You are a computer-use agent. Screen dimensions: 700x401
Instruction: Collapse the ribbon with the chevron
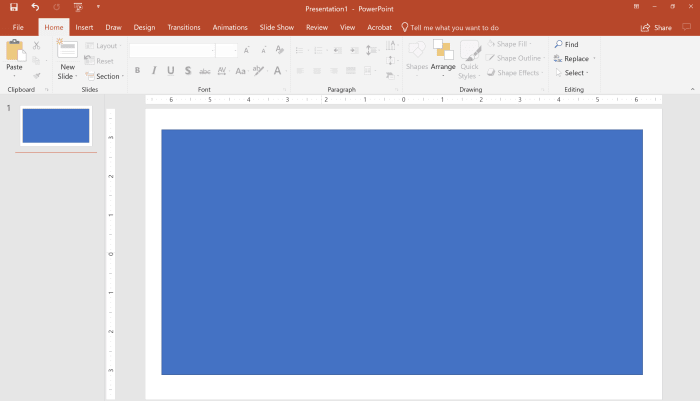(x=692, y=89)
